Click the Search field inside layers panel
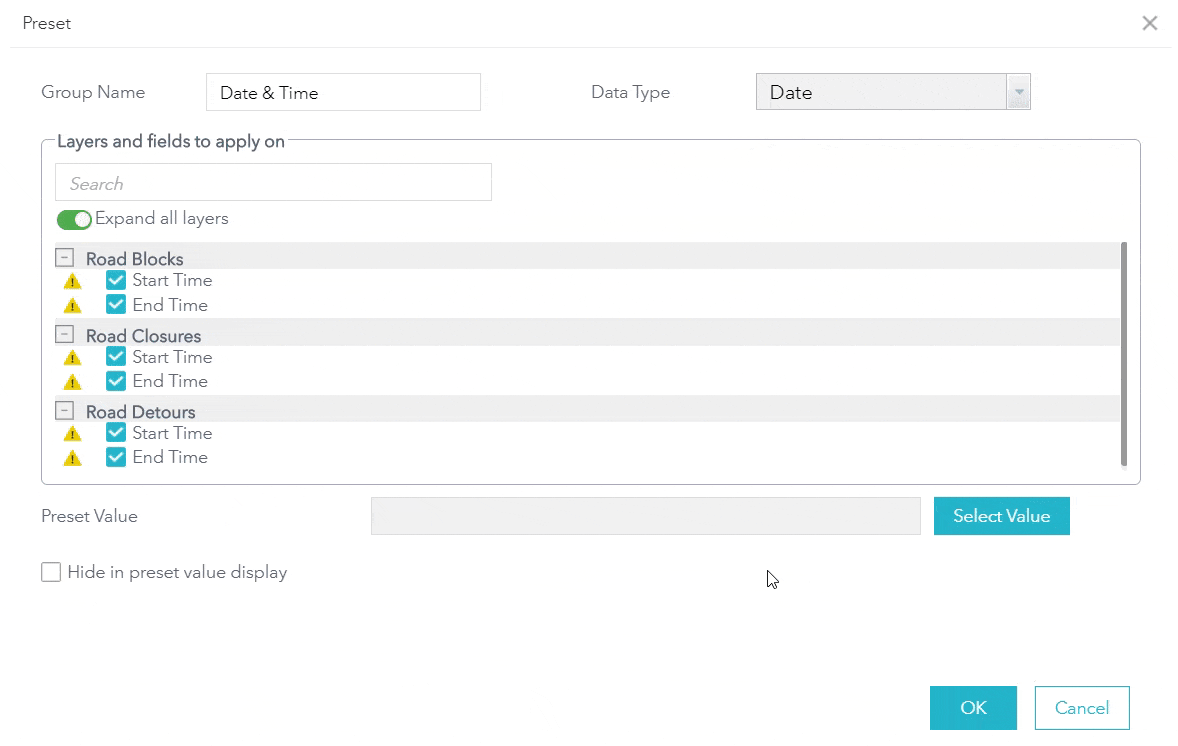Image resolution: width=1178 pixels, height=746 pixels. pyautogui.click(x=272, y=182)
